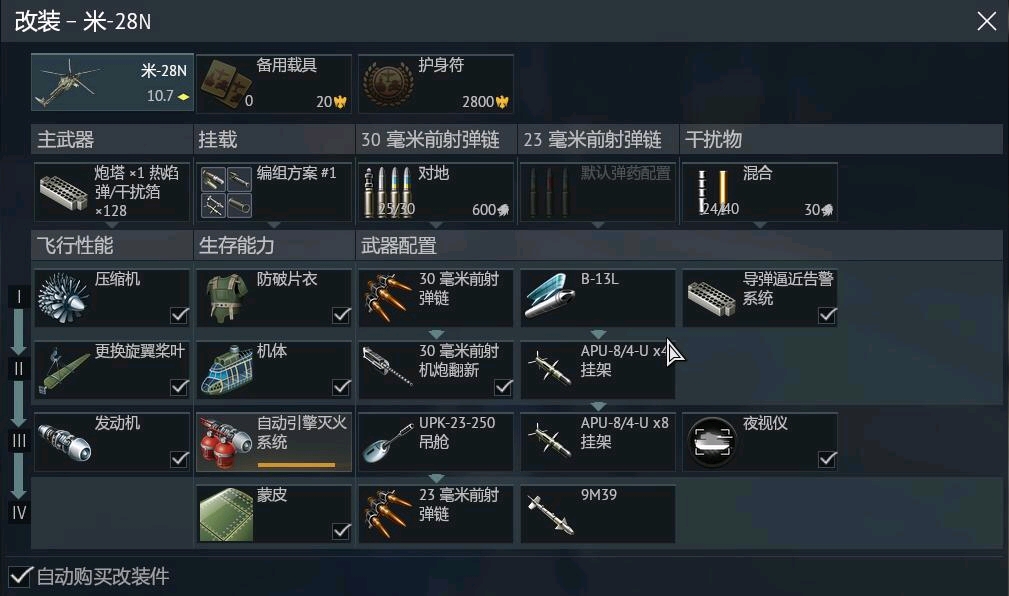The width and height of the screenshot is (1009, 596).
Task: Click the APU-8/4-U x8 挂架 module
Action: [598, 442]
